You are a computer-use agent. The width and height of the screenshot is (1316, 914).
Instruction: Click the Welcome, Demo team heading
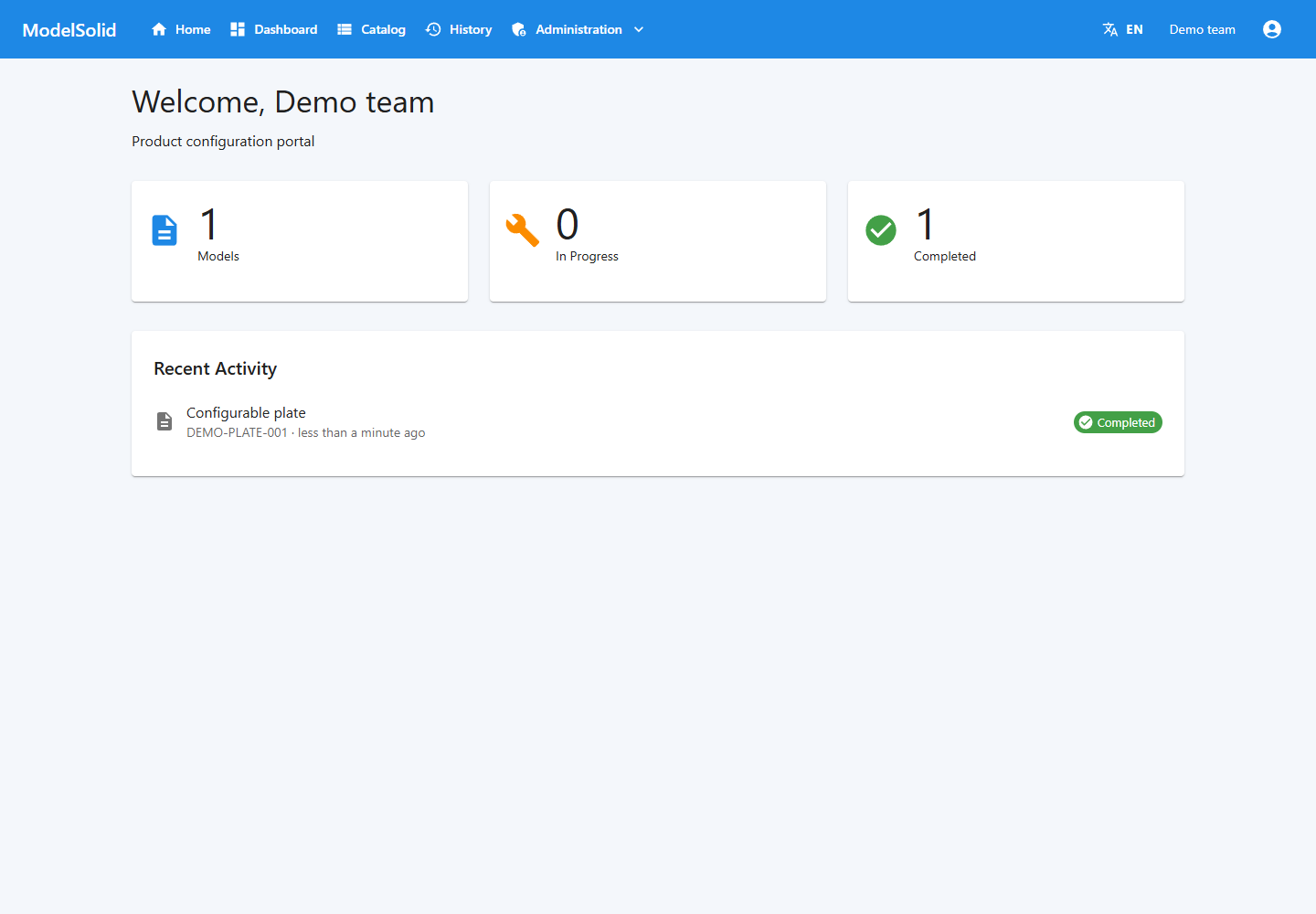[283, 102]
